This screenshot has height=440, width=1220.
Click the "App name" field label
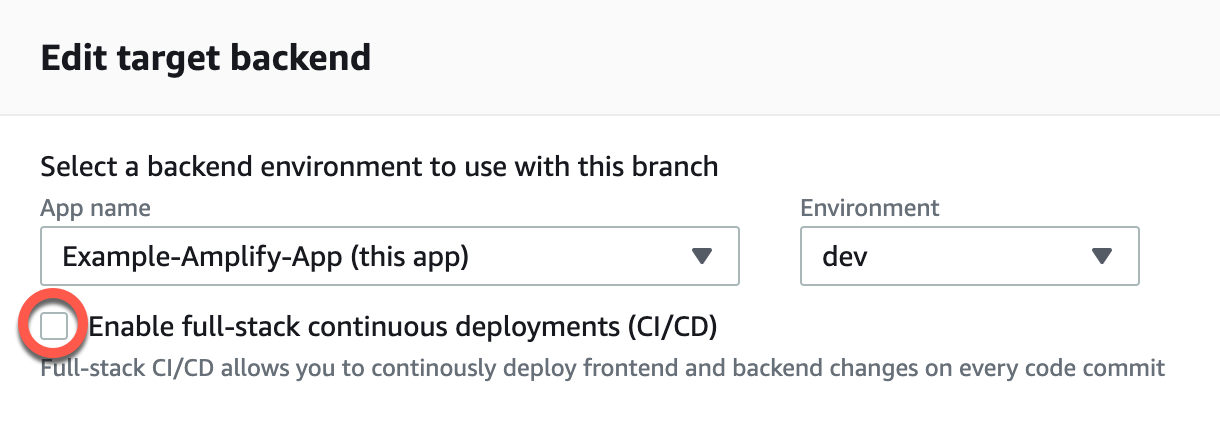coord(96,208)
